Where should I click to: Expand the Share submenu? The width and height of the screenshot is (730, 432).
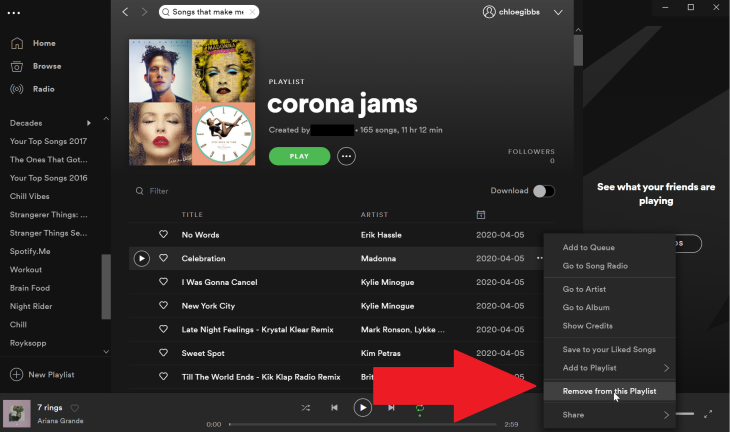pos(609,415)
